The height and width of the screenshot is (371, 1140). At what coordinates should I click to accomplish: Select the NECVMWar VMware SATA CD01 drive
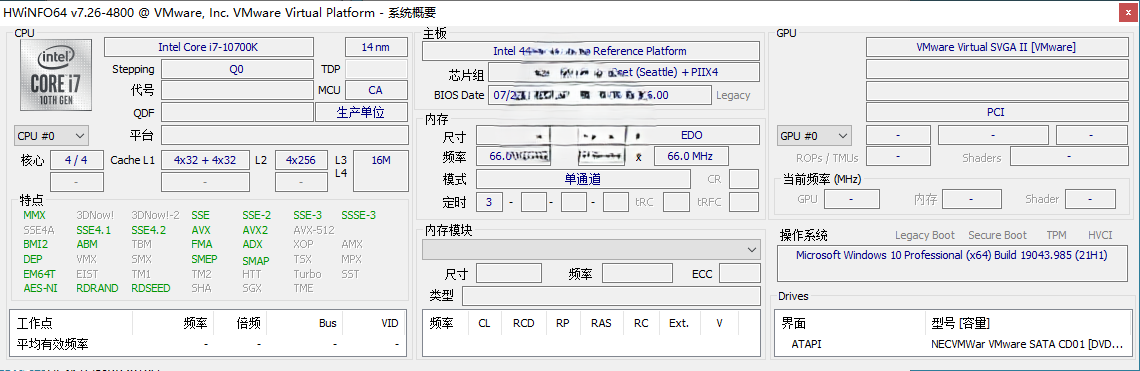point(1027,344)
